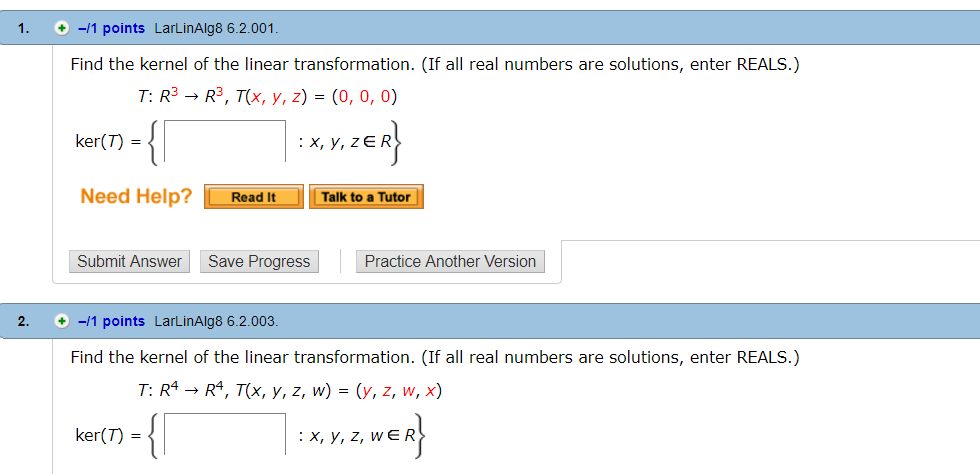Select the LarLinAlg8 6.2.001 problem code
This screenshot has height=474, width=980.
pos(217,28)
